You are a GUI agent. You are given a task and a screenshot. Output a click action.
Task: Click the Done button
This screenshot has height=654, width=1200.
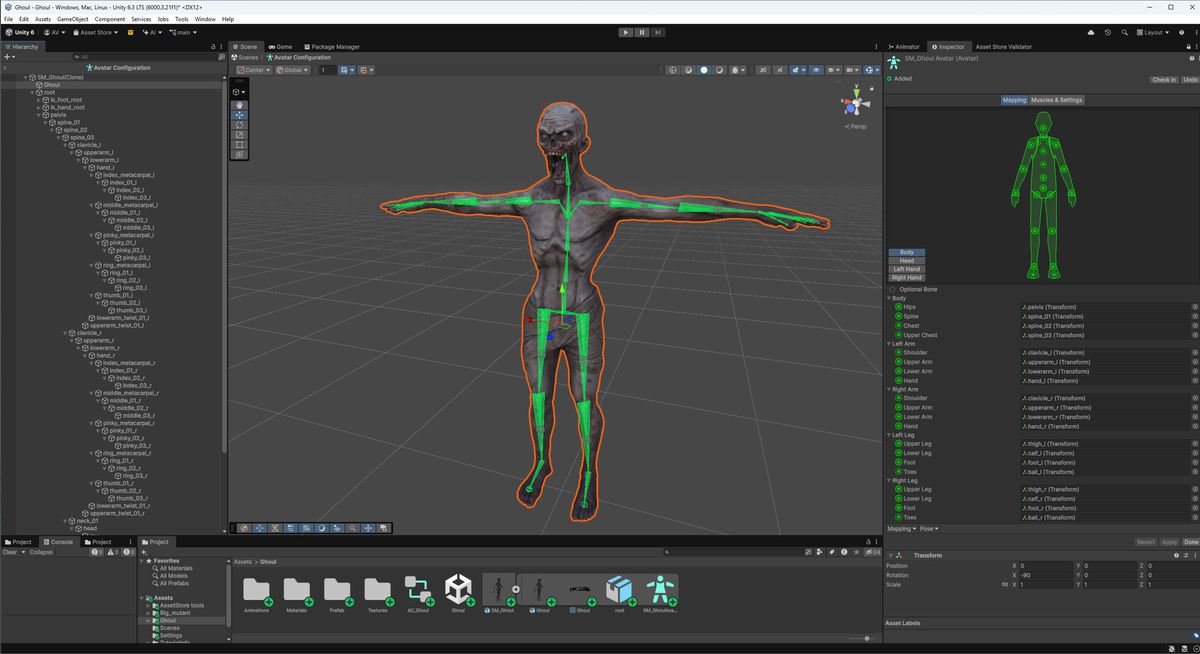point(1191,542)
